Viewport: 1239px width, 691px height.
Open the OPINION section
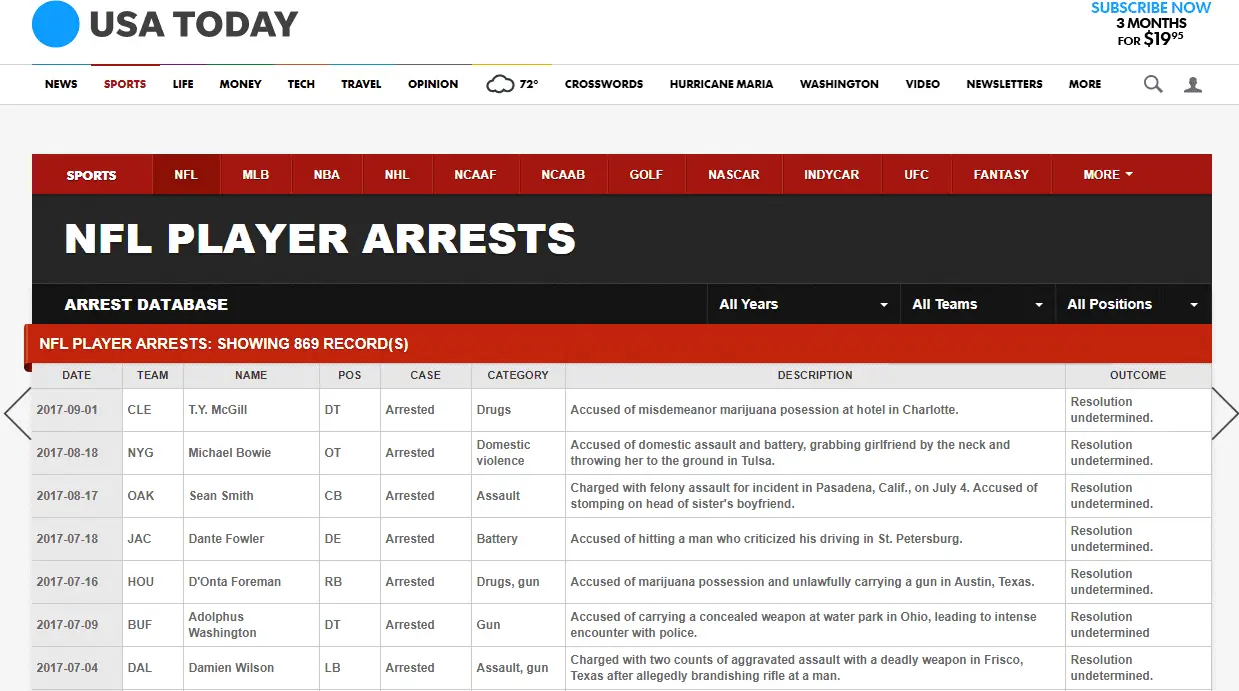click(433, 84)
